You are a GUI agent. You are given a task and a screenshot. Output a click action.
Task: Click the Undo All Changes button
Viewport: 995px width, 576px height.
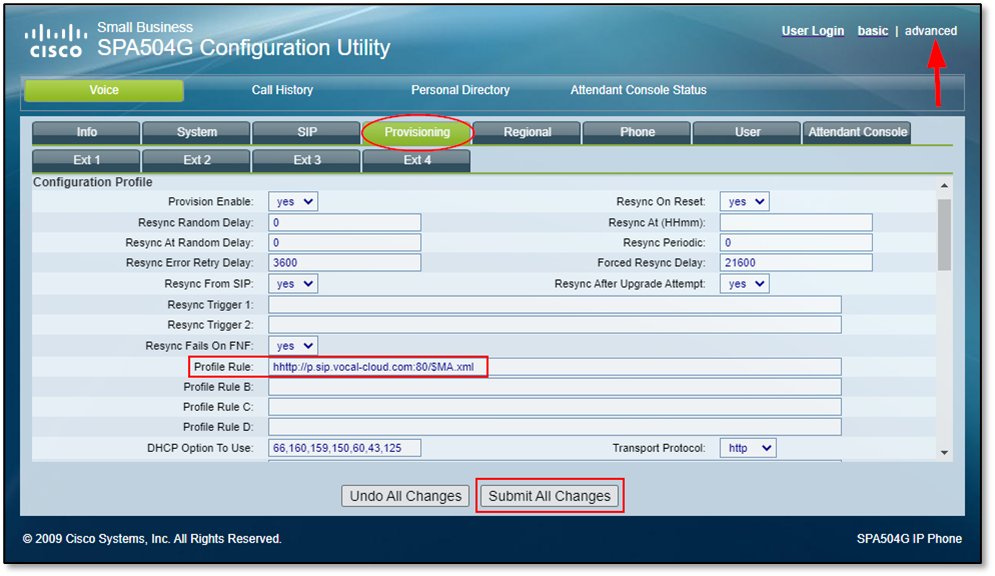[x=405, y=496]
